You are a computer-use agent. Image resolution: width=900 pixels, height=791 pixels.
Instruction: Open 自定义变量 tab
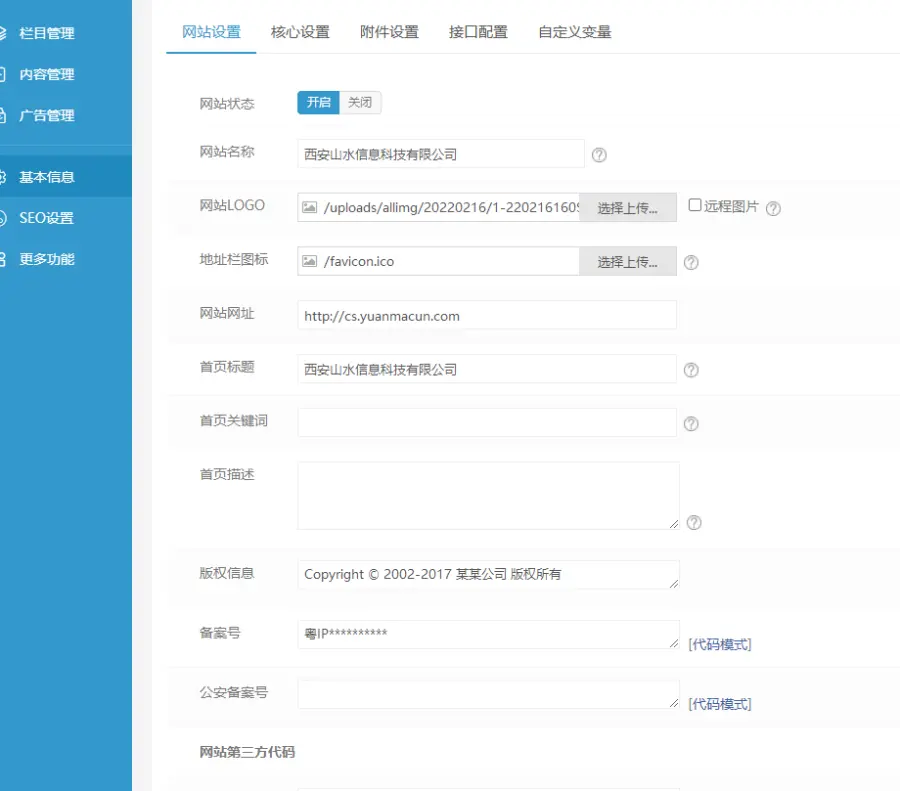click(574, 32)
